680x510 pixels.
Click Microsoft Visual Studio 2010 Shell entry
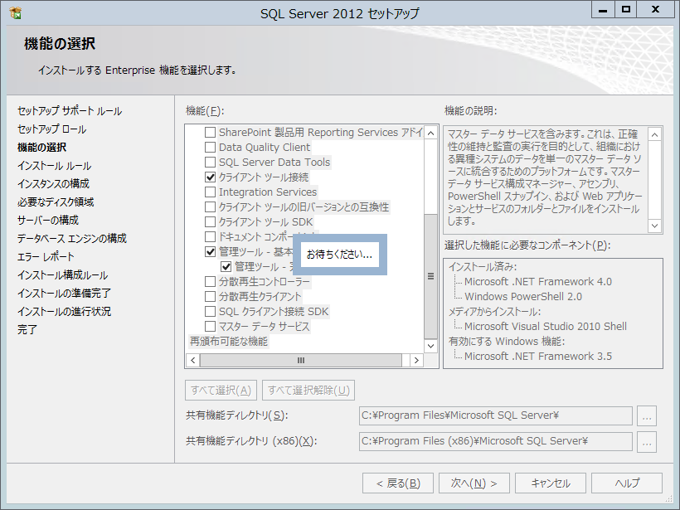point(545,326)
